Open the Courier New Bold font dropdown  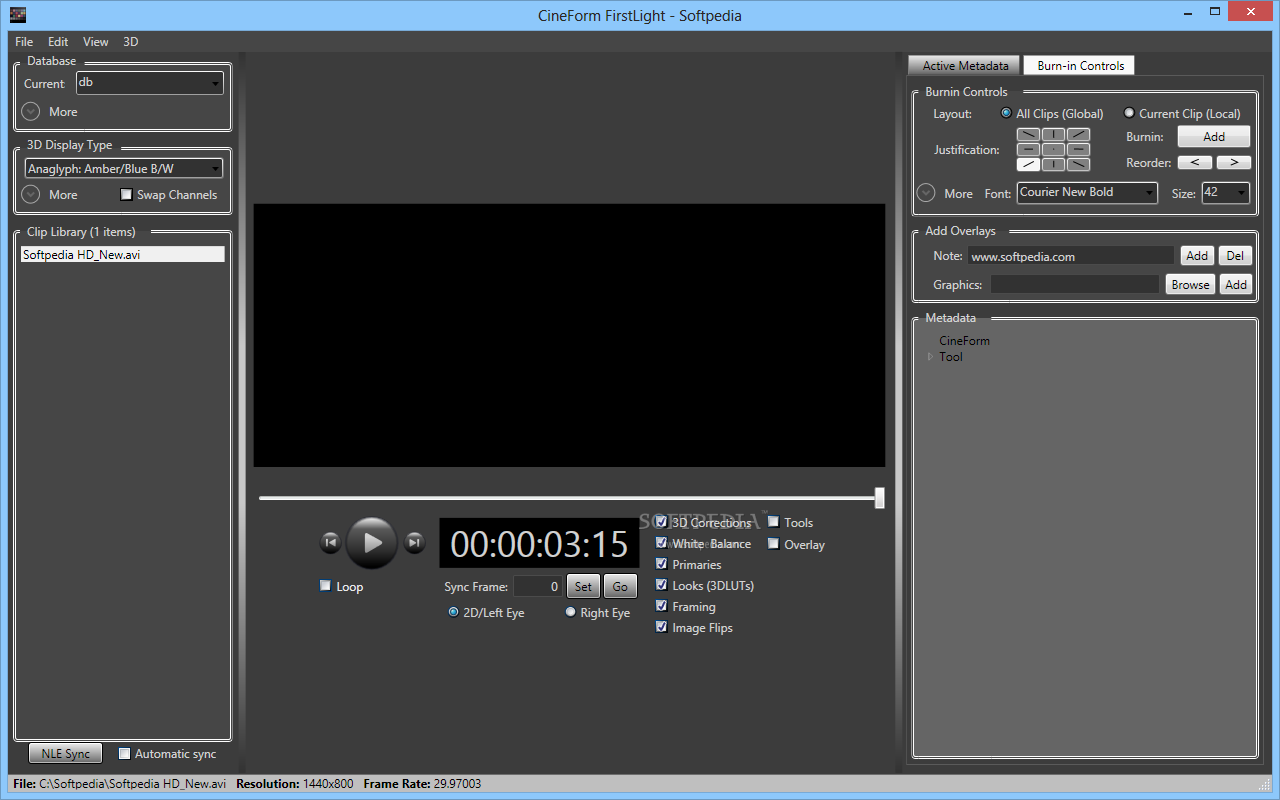click(x=1087, y=192)
